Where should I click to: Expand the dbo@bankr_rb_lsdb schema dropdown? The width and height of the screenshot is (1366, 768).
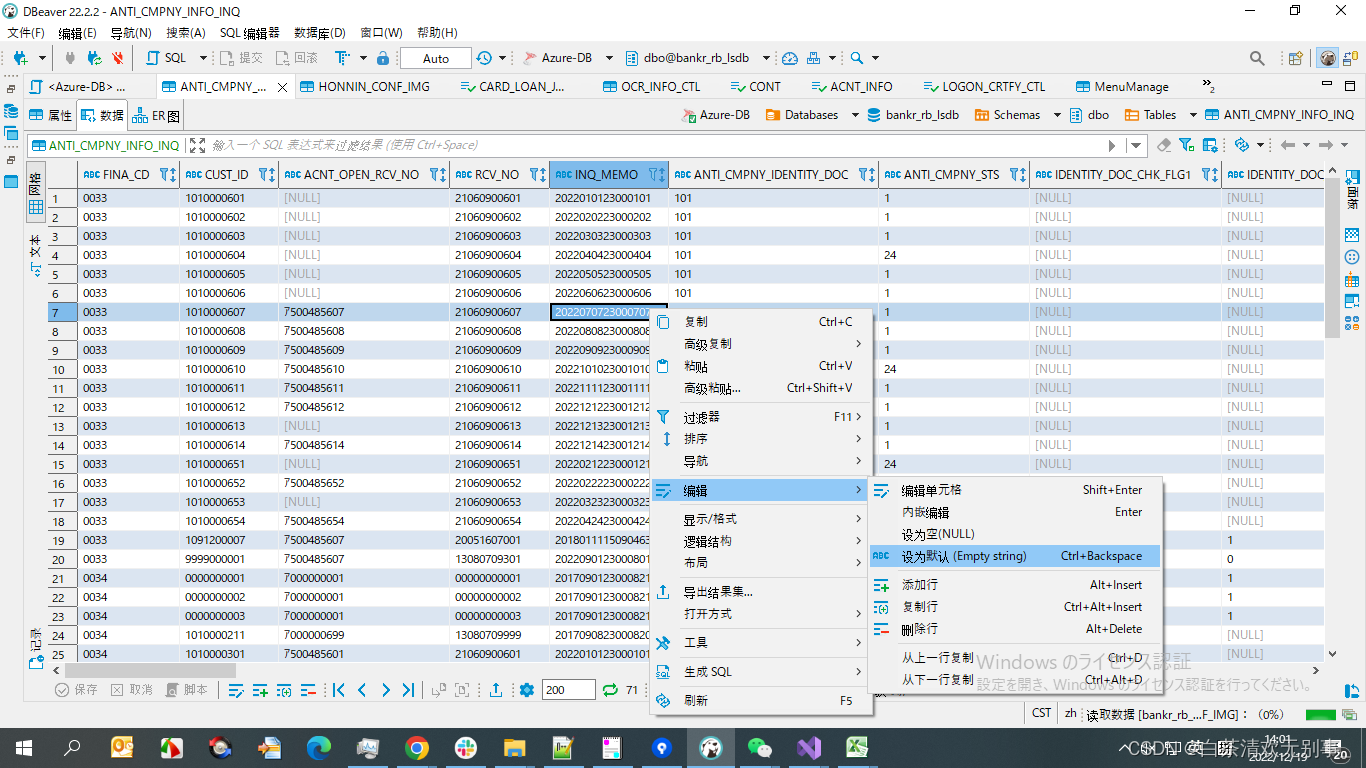pos(766,58)
